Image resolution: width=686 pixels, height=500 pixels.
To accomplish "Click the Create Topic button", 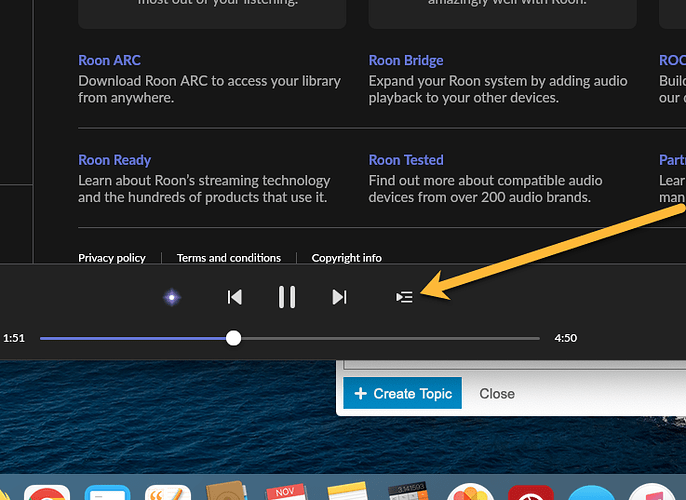I will click(x=402, y=393).
